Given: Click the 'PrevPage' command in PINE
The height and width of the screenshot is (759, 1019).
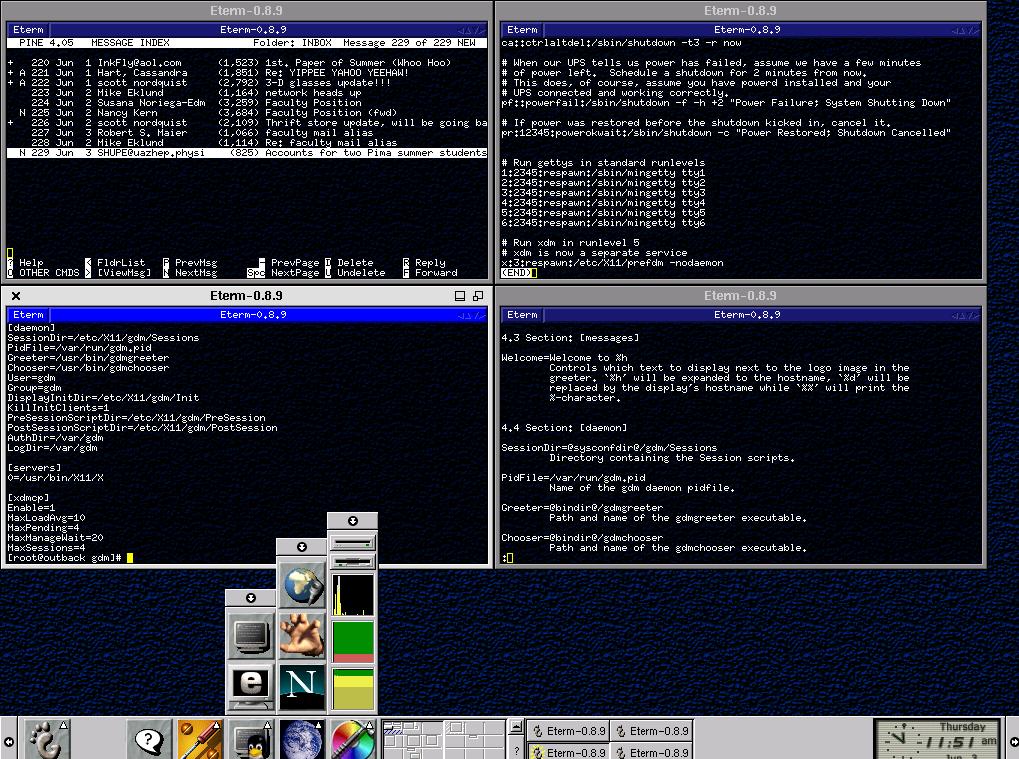Looking at the screenshot, I should [295, 263].
